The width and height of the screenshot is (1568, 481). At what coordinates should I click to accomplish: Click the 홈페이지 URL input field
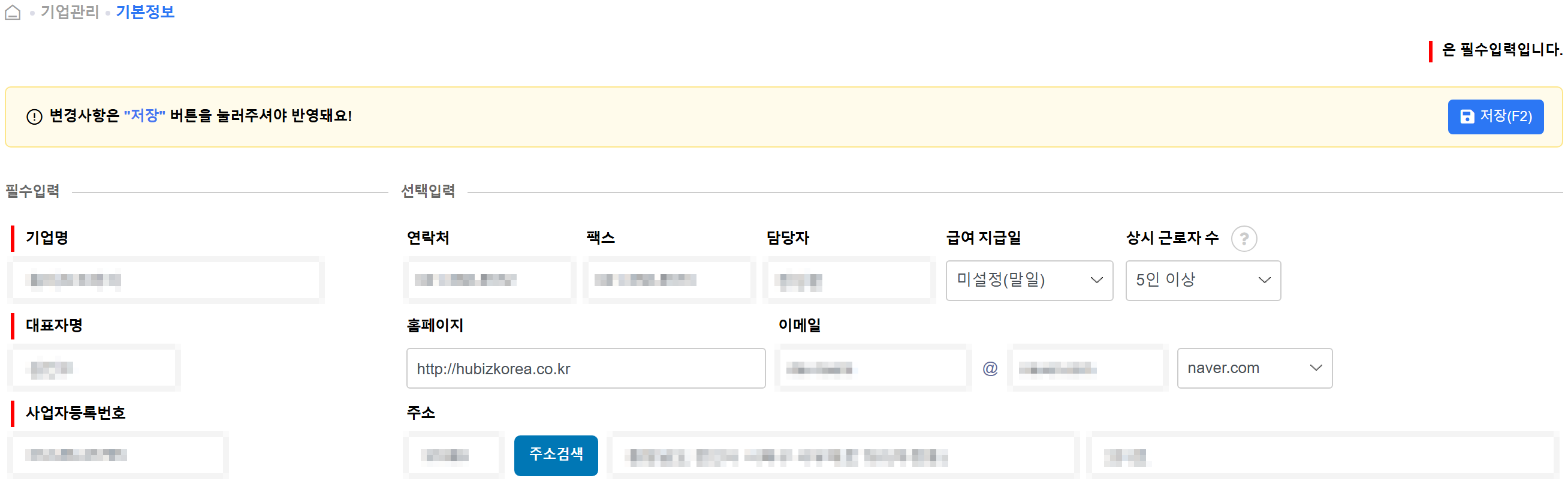coord(586,368)
